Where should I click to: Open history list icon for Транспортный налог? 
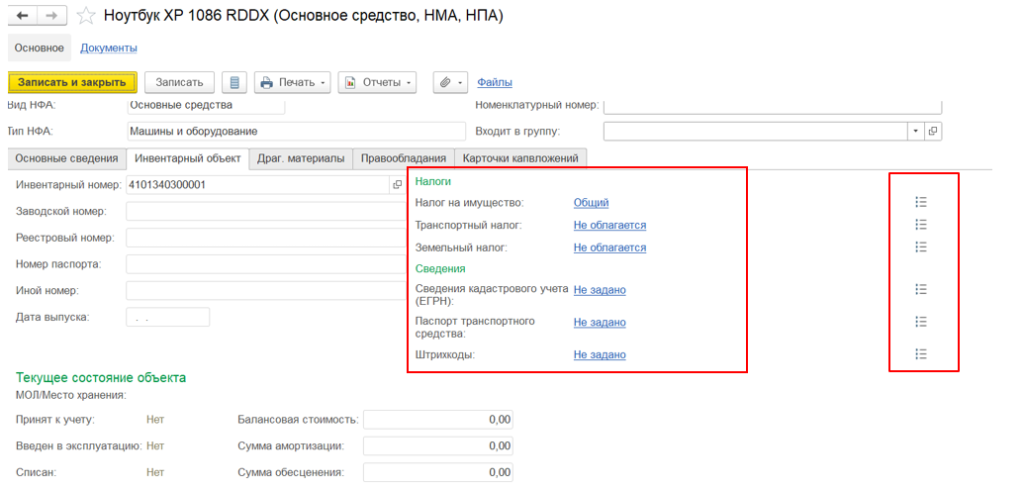921,225
